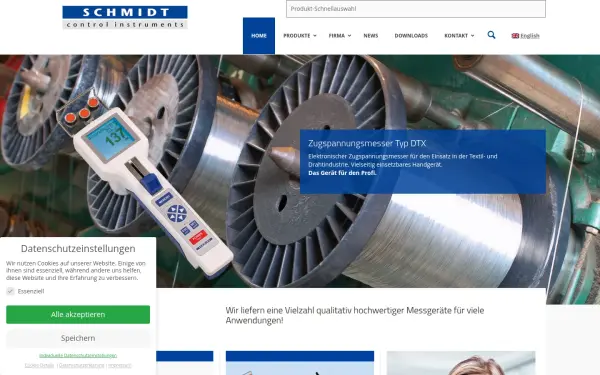The image size is (600, 375).
Task: Click 'Wir liefern eine Vielzahl' headline text
Action: point(355,315)
